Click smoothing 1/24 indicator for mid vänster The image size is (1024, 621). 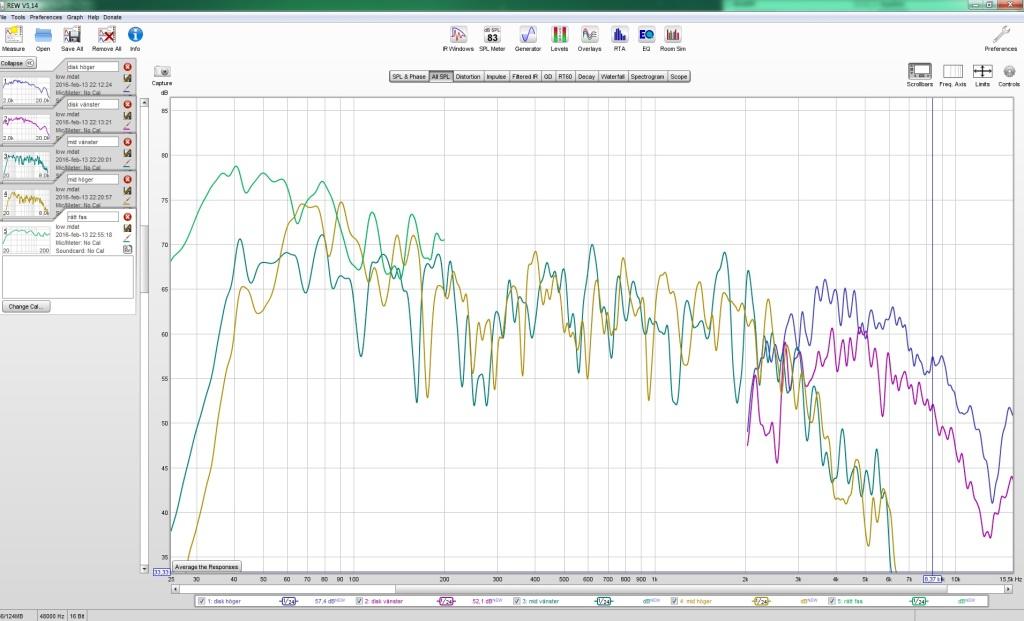point(603,601)
